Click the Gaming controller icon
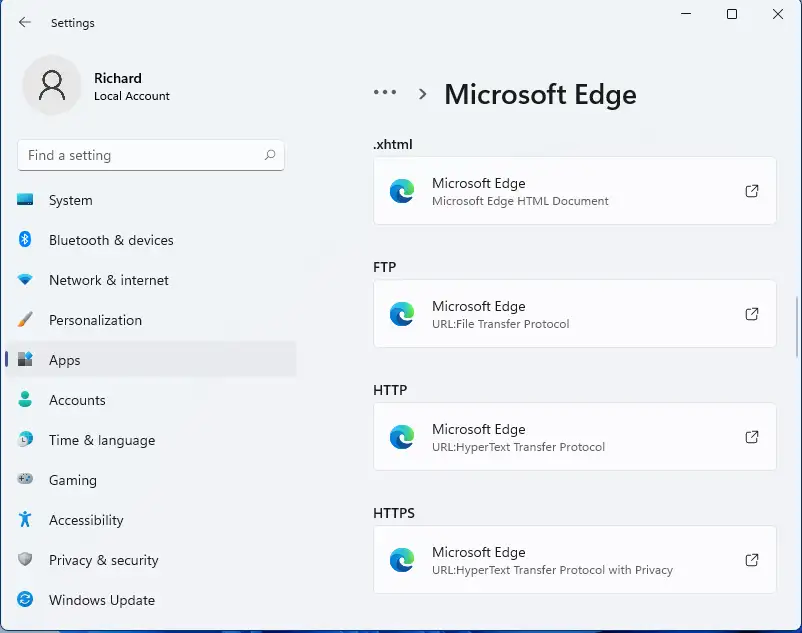The image size is (802, 633). click(25, 479)
